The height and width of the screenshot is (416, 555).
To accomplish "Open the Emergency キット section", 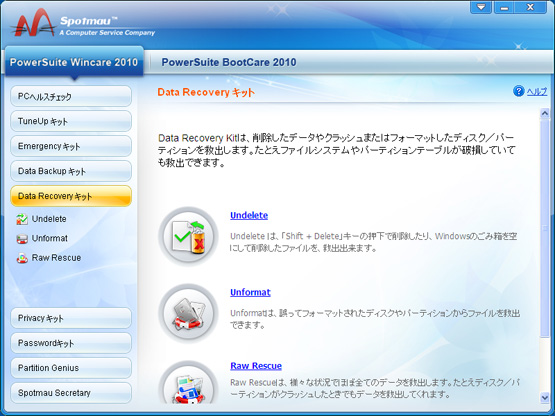I will (x=71, y=146).
